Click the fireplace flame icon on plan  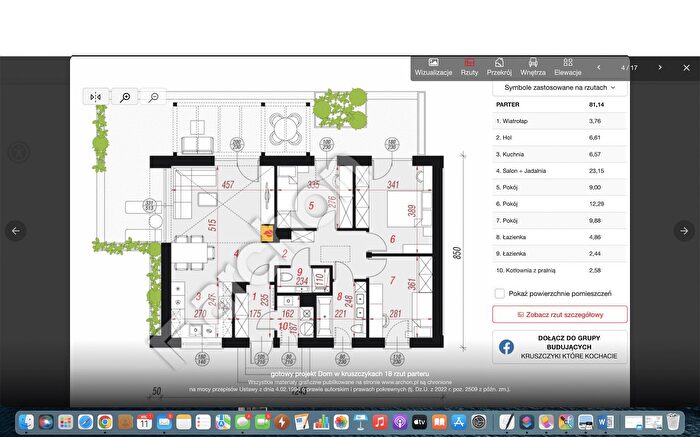(267, 233)
